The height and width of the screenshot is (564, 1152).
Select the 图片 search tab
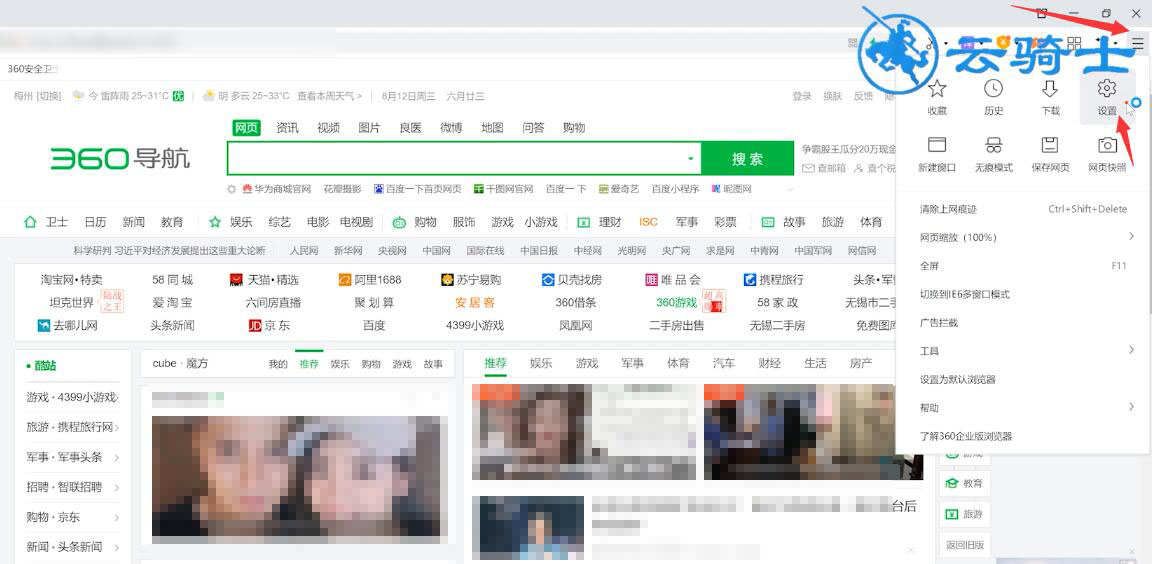(x=370, y=128)
